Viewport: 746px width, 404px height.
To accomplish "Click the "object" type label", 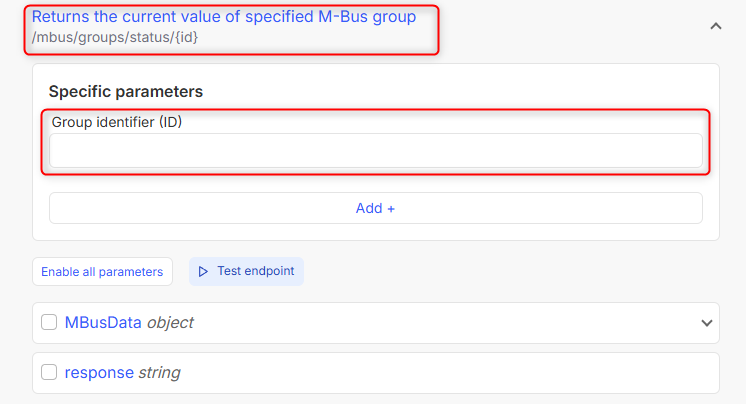I will tap(170, 323).
